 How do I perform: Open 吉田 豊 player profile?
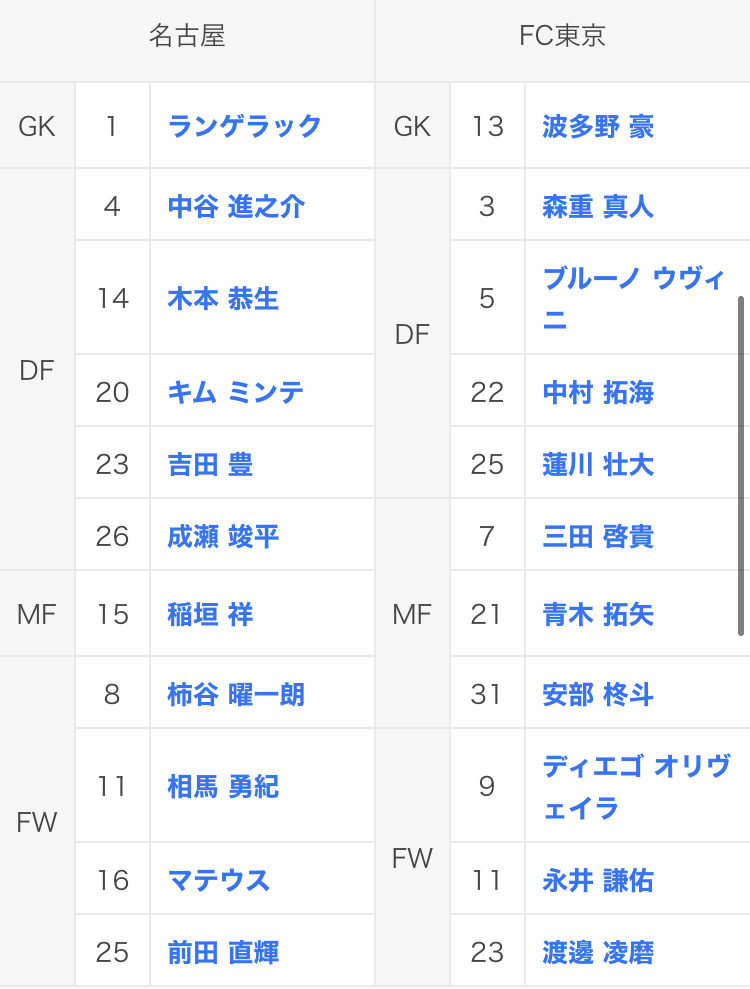tap(210, 464)
